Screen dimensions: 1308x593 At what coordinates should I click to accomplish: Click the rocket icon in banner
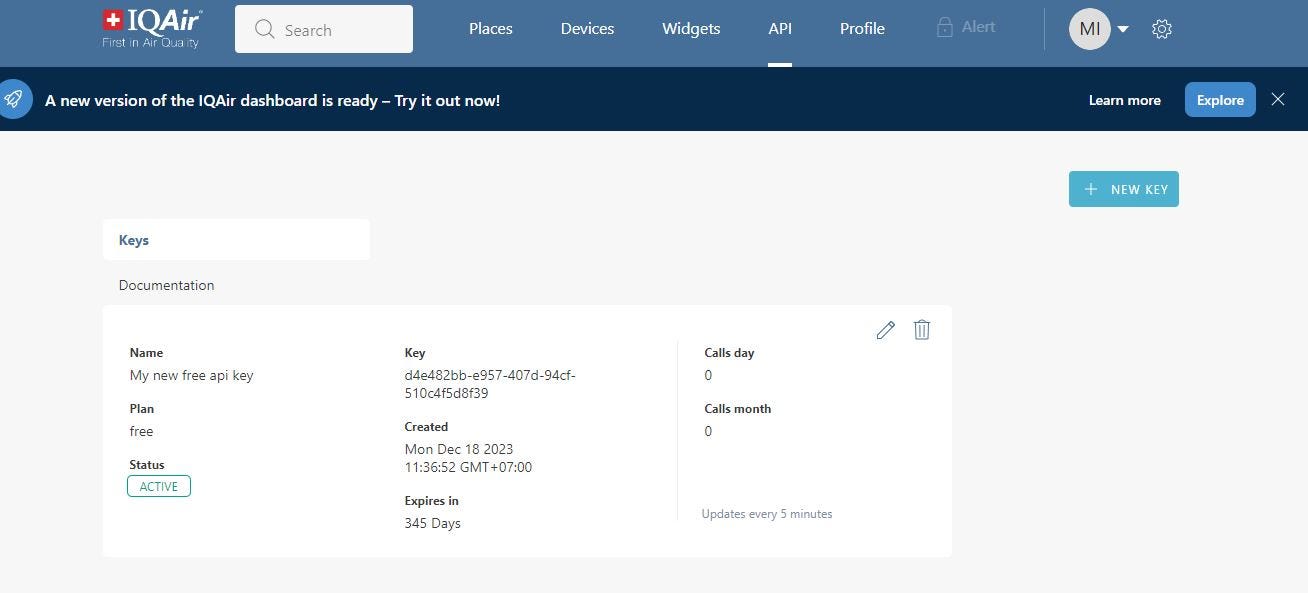click(x=13, y=99)
